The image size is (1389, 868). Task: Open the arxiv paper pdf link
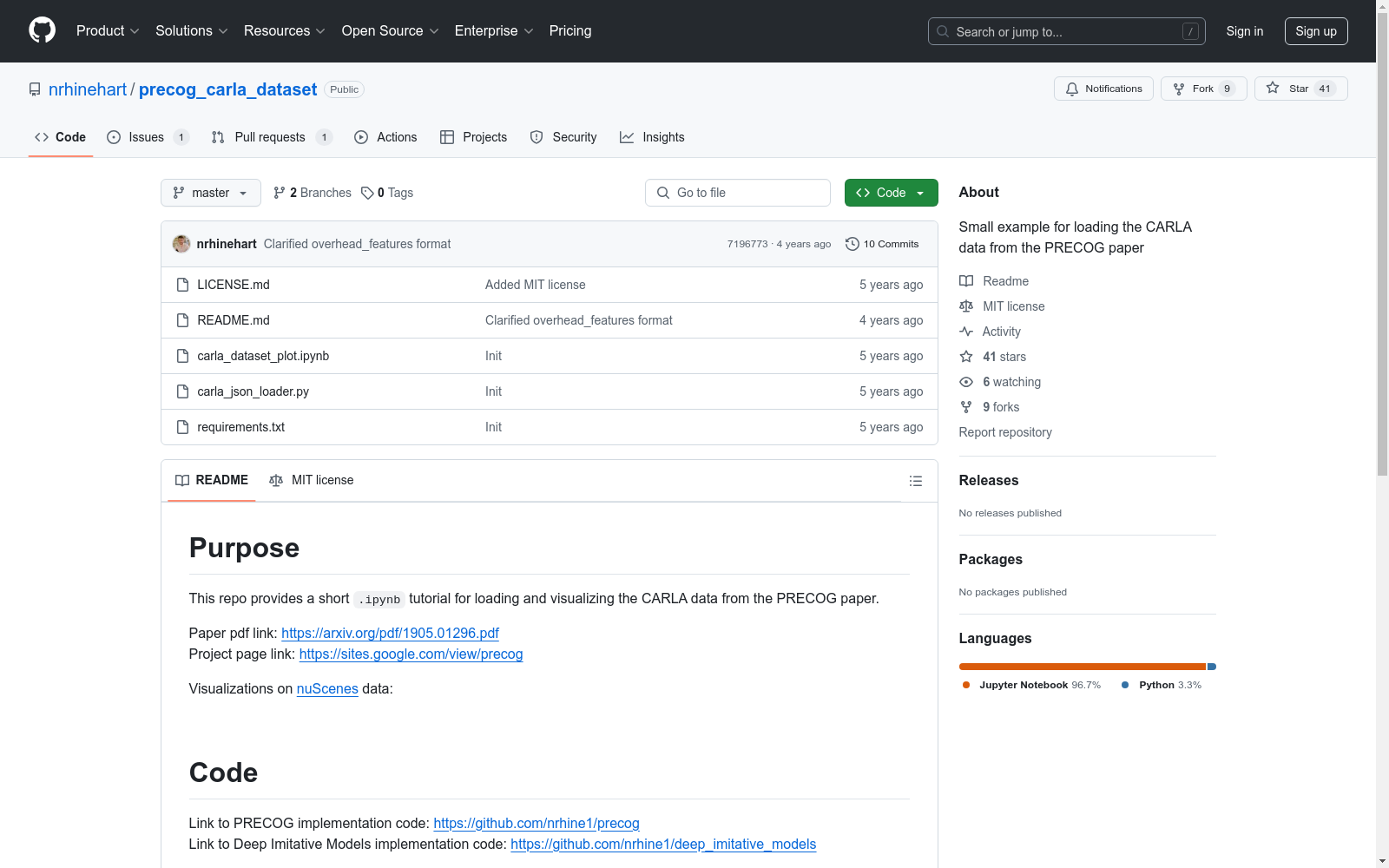click(390, 633)
